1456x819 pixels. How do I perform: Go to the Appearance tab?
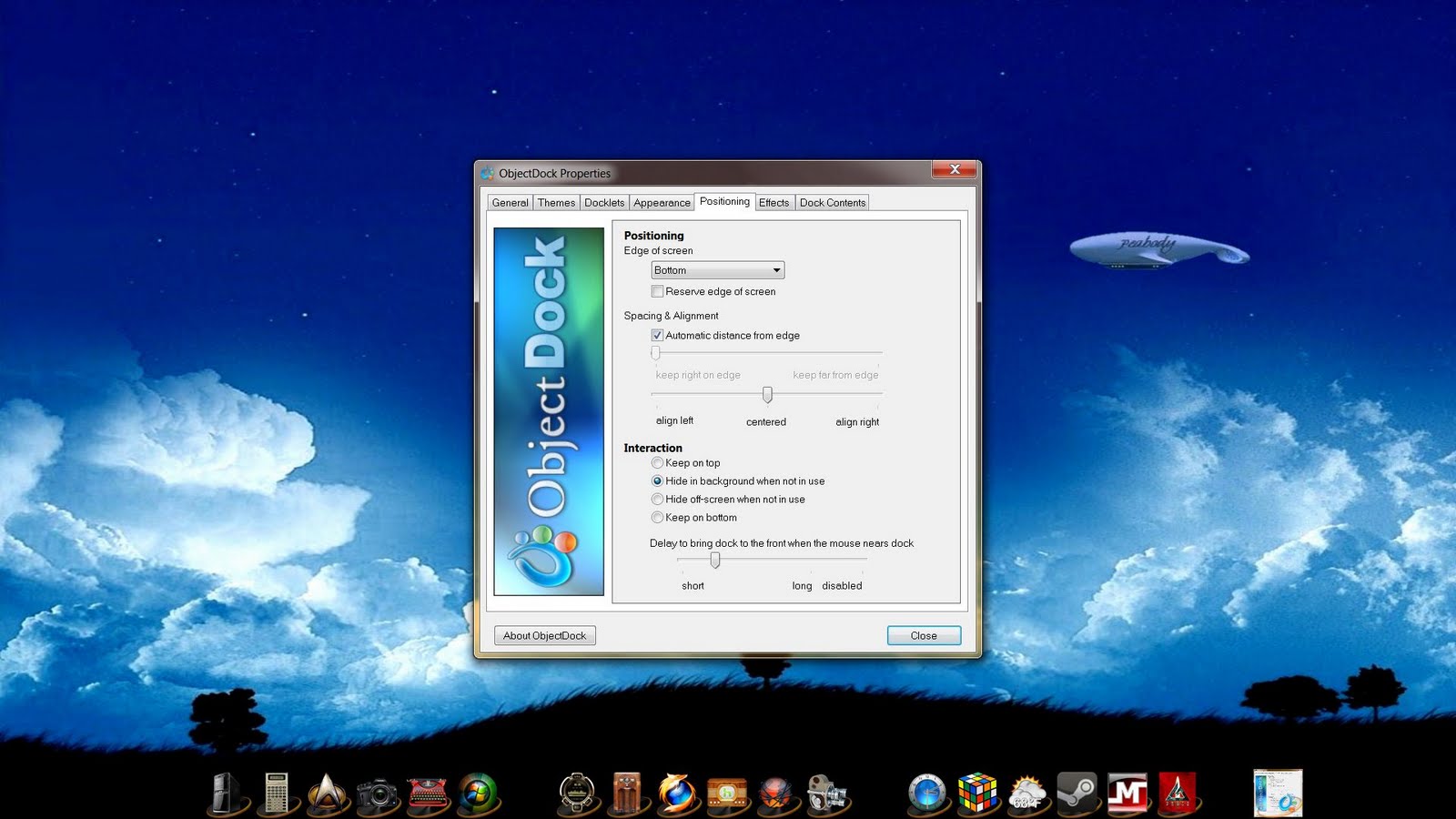662,203
